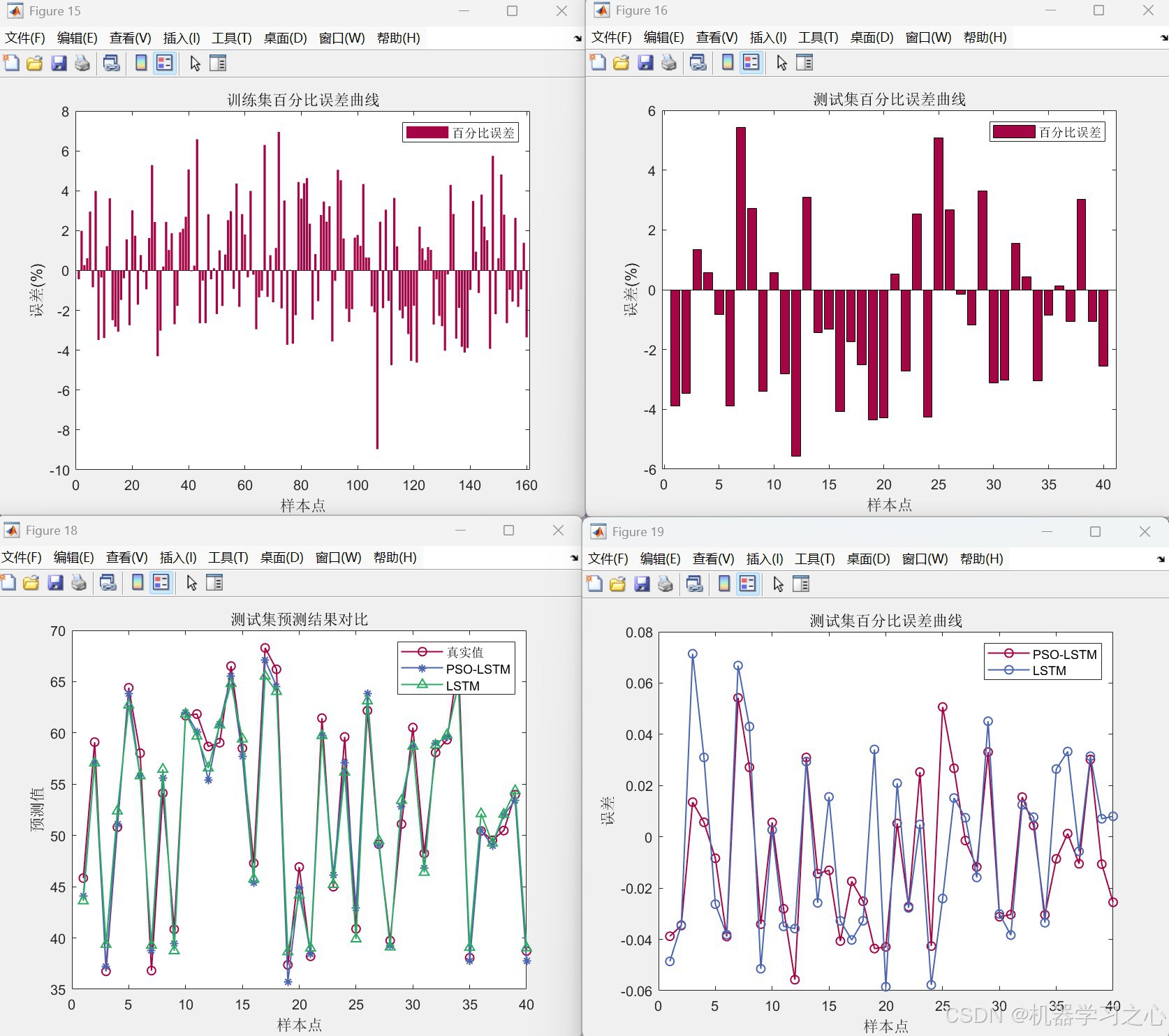Open Property Inspector in Figure 15 toolbar
The height and width of the screenshot is (1036, 1169).
click(218, 64)
